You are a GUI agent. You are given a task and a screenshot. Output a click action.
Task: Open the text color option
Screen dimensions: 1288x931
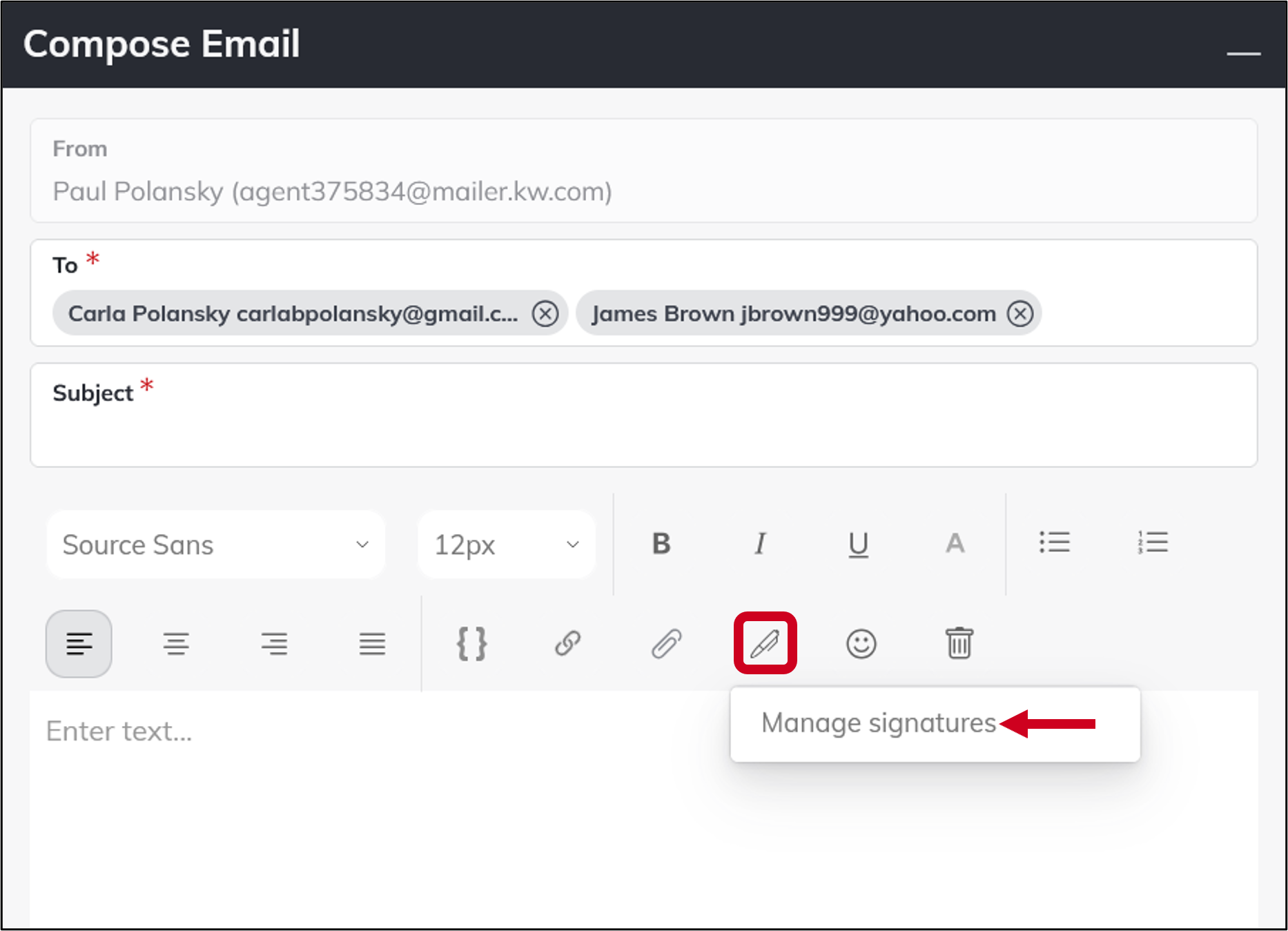[x=955, y=544]
